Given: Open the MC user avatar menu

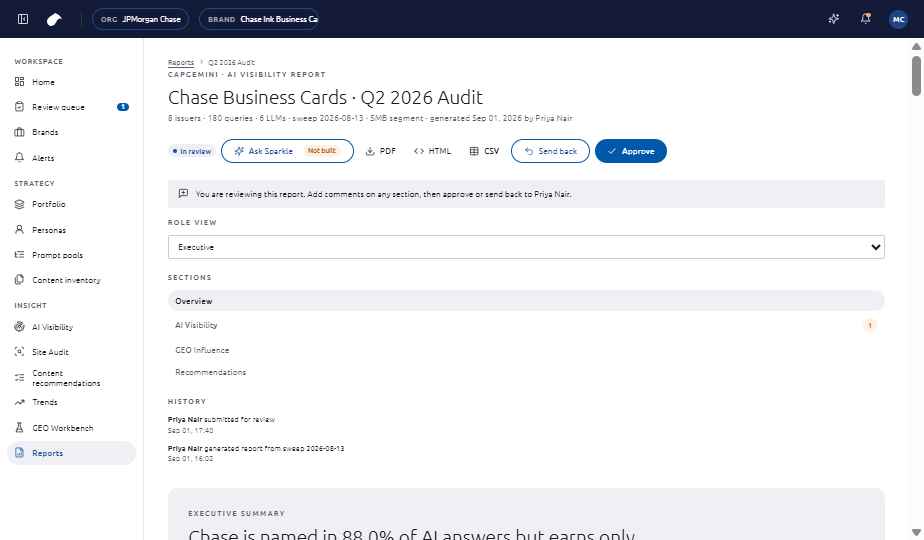Looking at the screenshot, I should 898,19.
